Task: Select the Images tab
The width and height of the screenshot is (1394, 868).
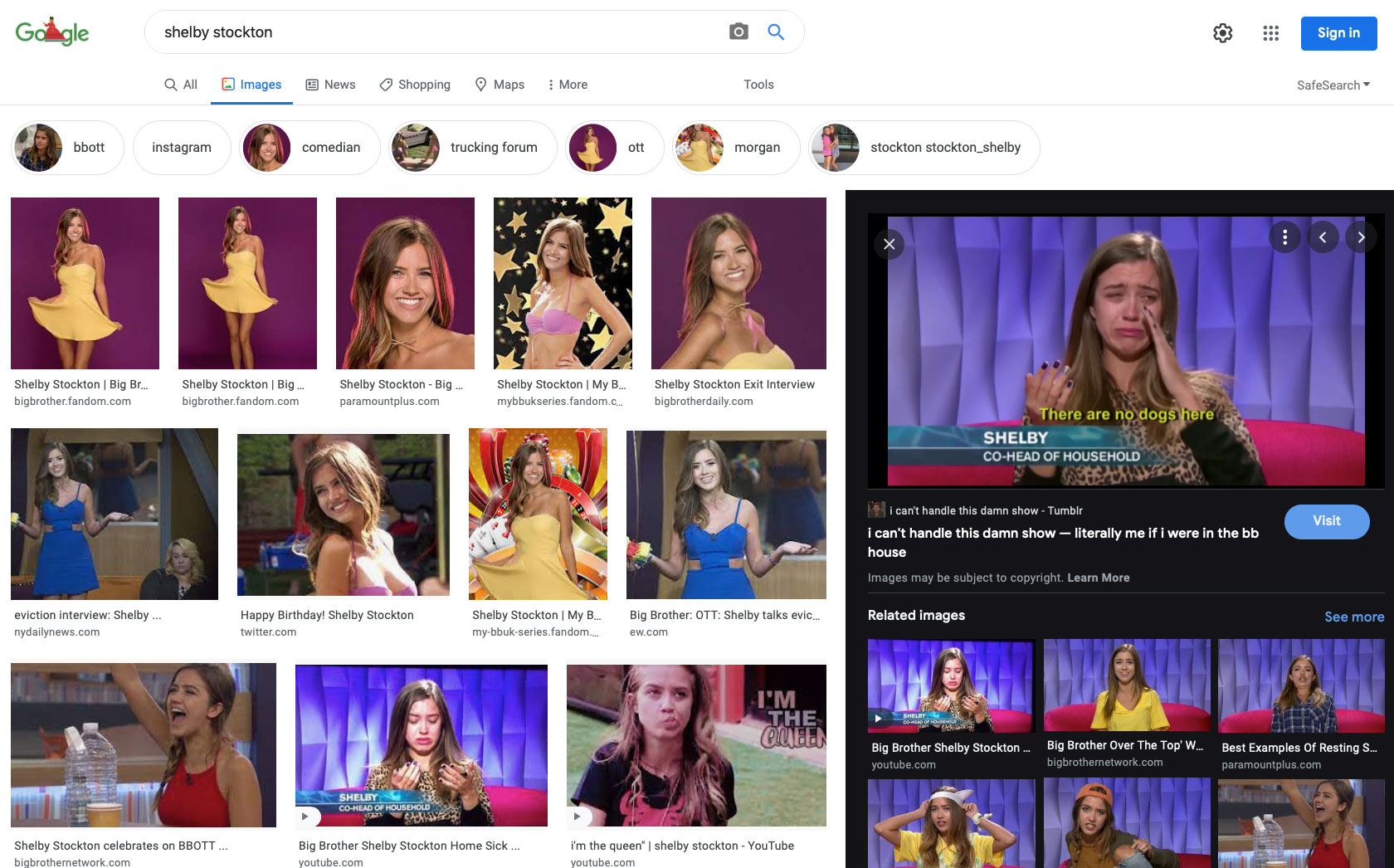Action: [251, 85]
